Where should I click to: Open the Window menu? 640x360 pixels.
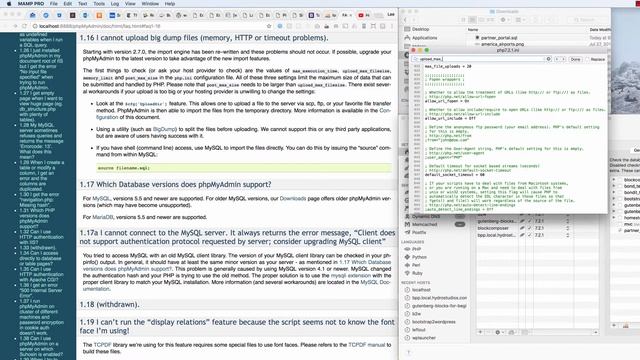point(150,4)
